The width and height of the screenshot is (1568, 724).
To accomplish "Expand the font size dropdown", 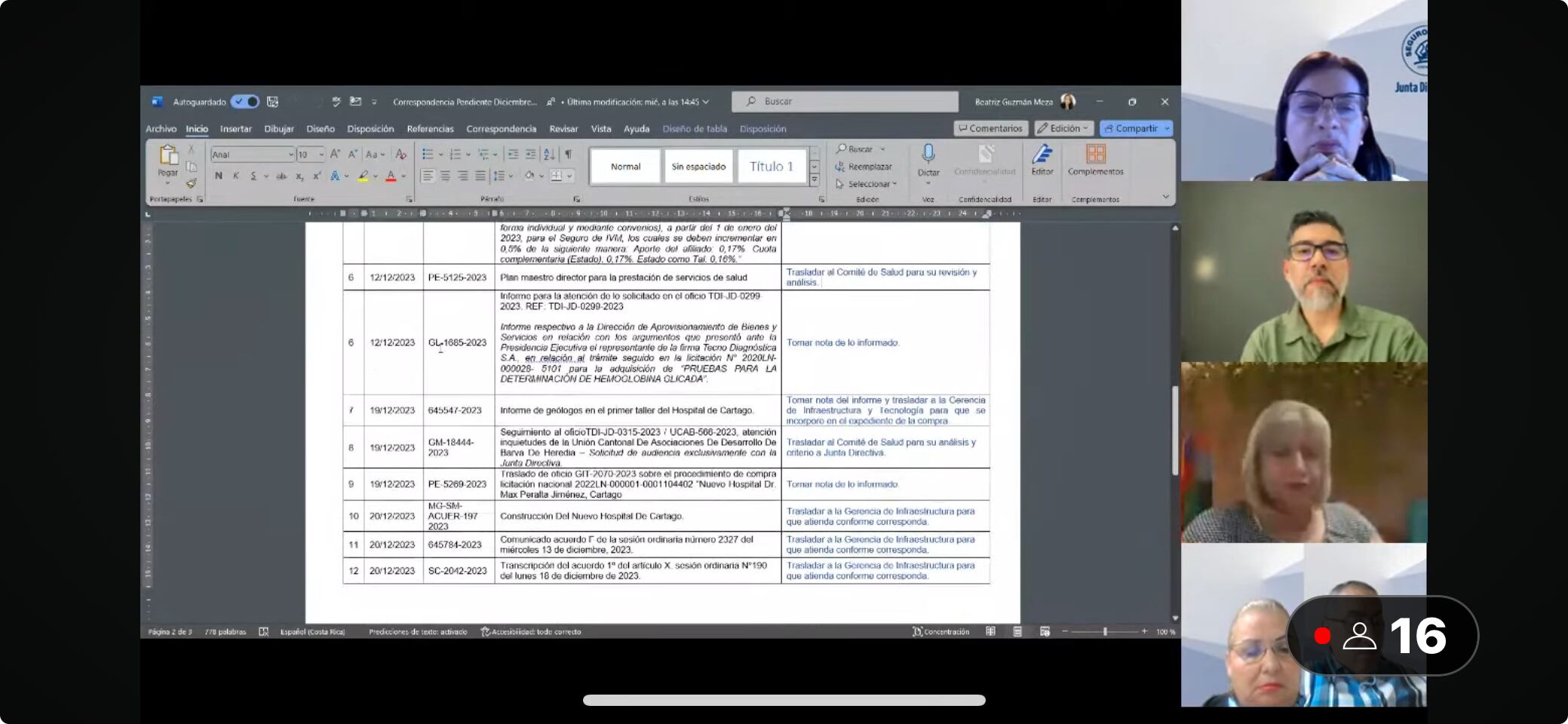I will point(321,155).
